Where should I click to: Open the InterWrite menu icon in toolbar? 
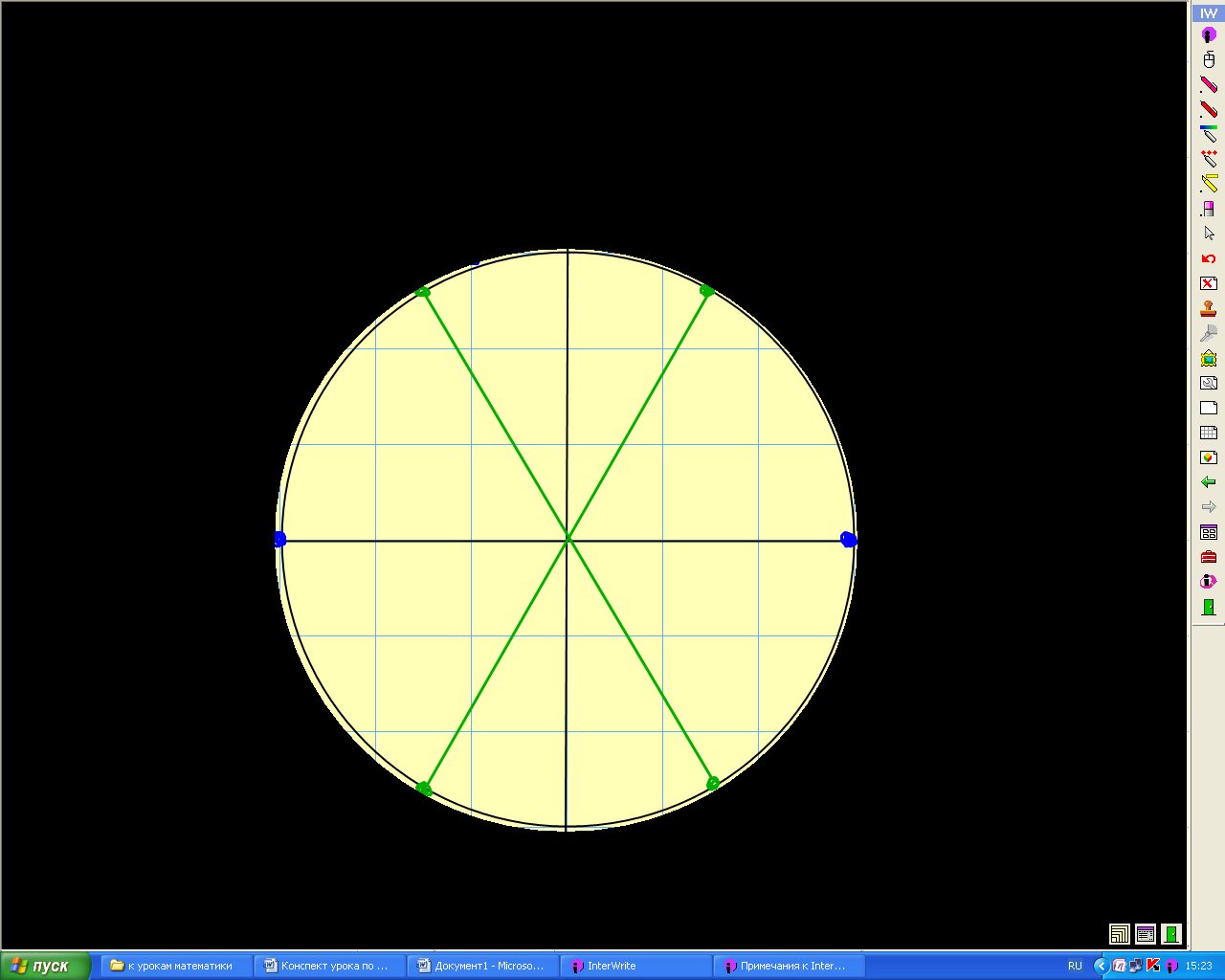[x=1209, y=35]
